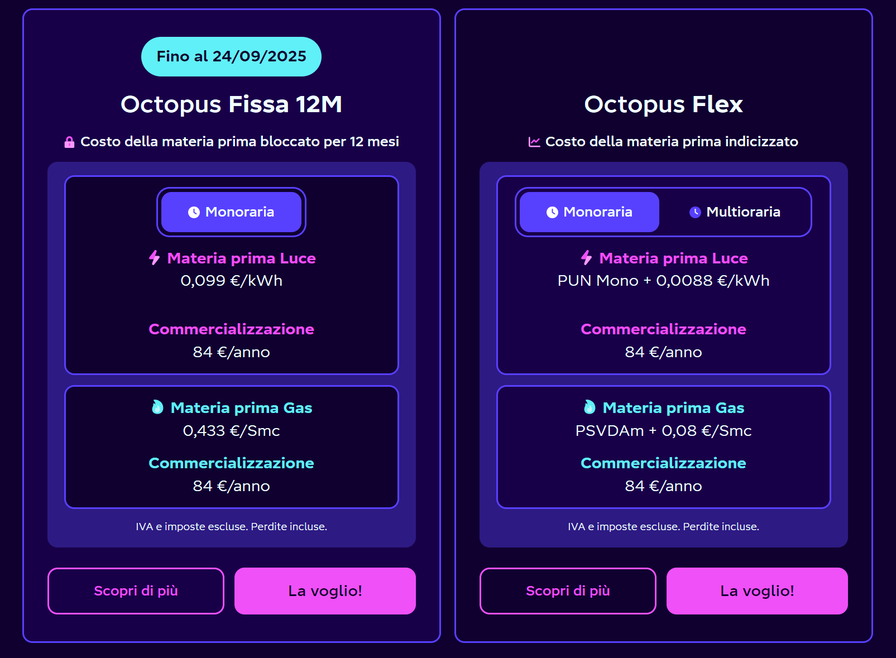Viewport: 896px width, 658px height.
Task: Click the PSVDAm + 0,08 €/Smc gas price
Action: tap(663, 431)
